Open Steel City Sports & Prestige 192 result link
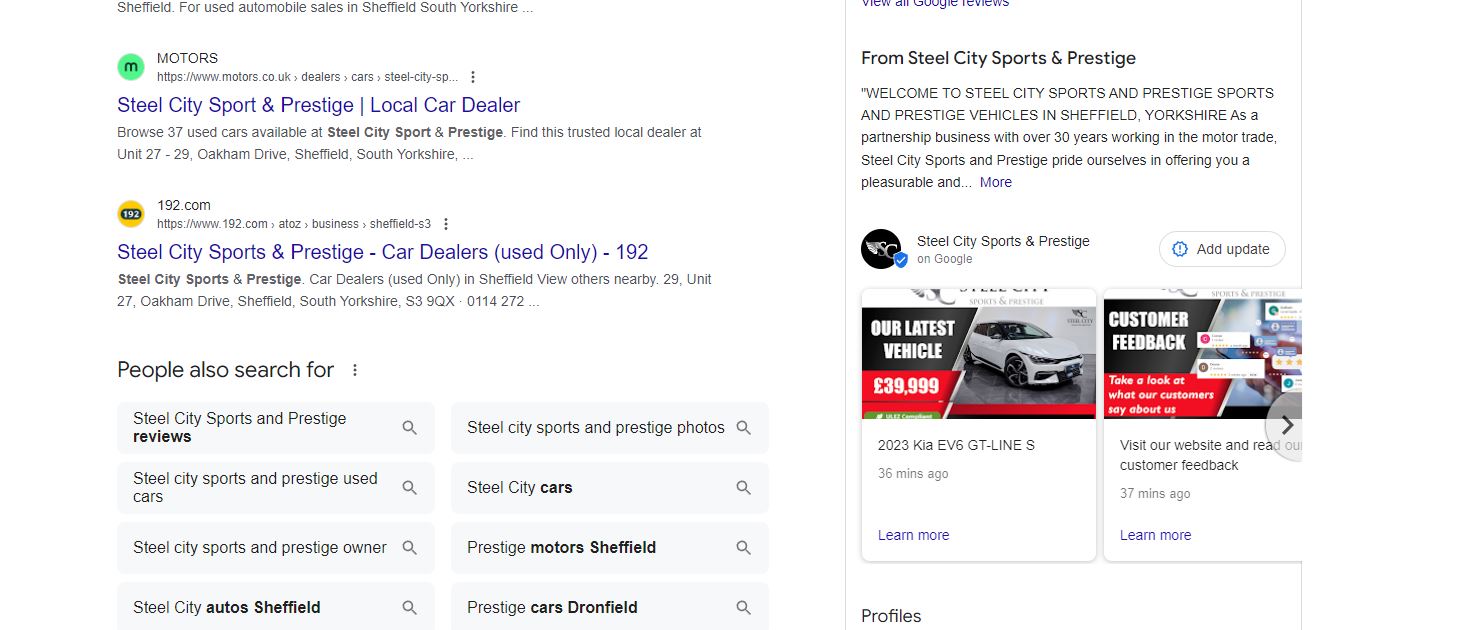 [382, 252]
